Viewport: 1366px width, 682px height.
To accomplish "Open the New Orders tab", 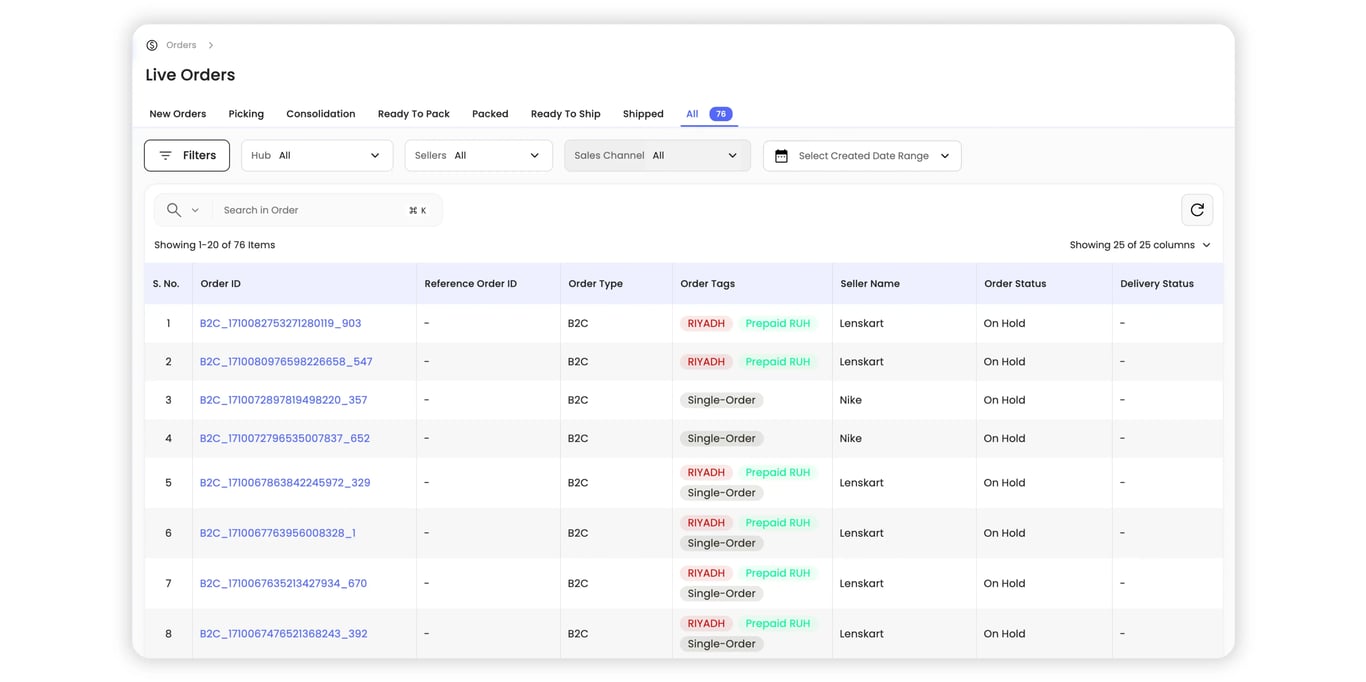I will point(177,113).
